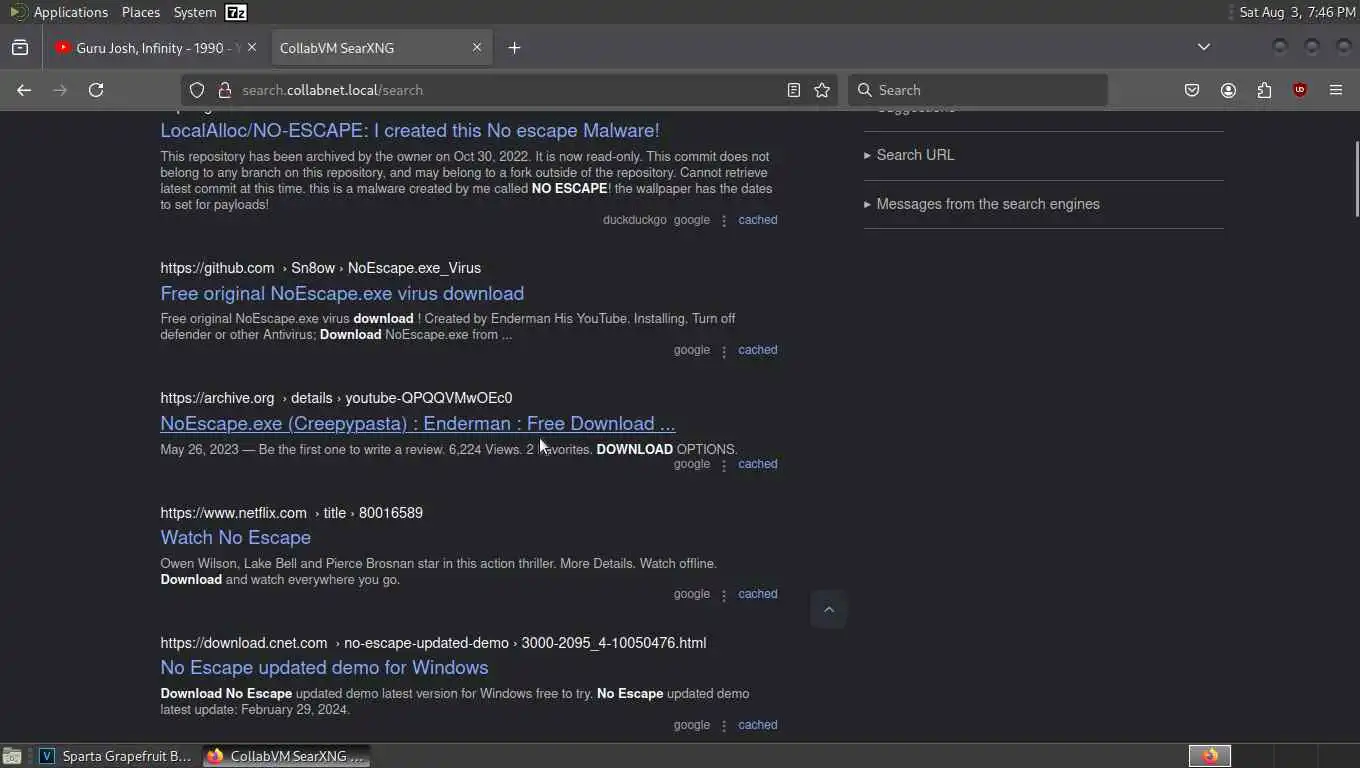Open the extensions puzzle icon
This screenshot has width=1360, height=768.
tap(1264, 90)
